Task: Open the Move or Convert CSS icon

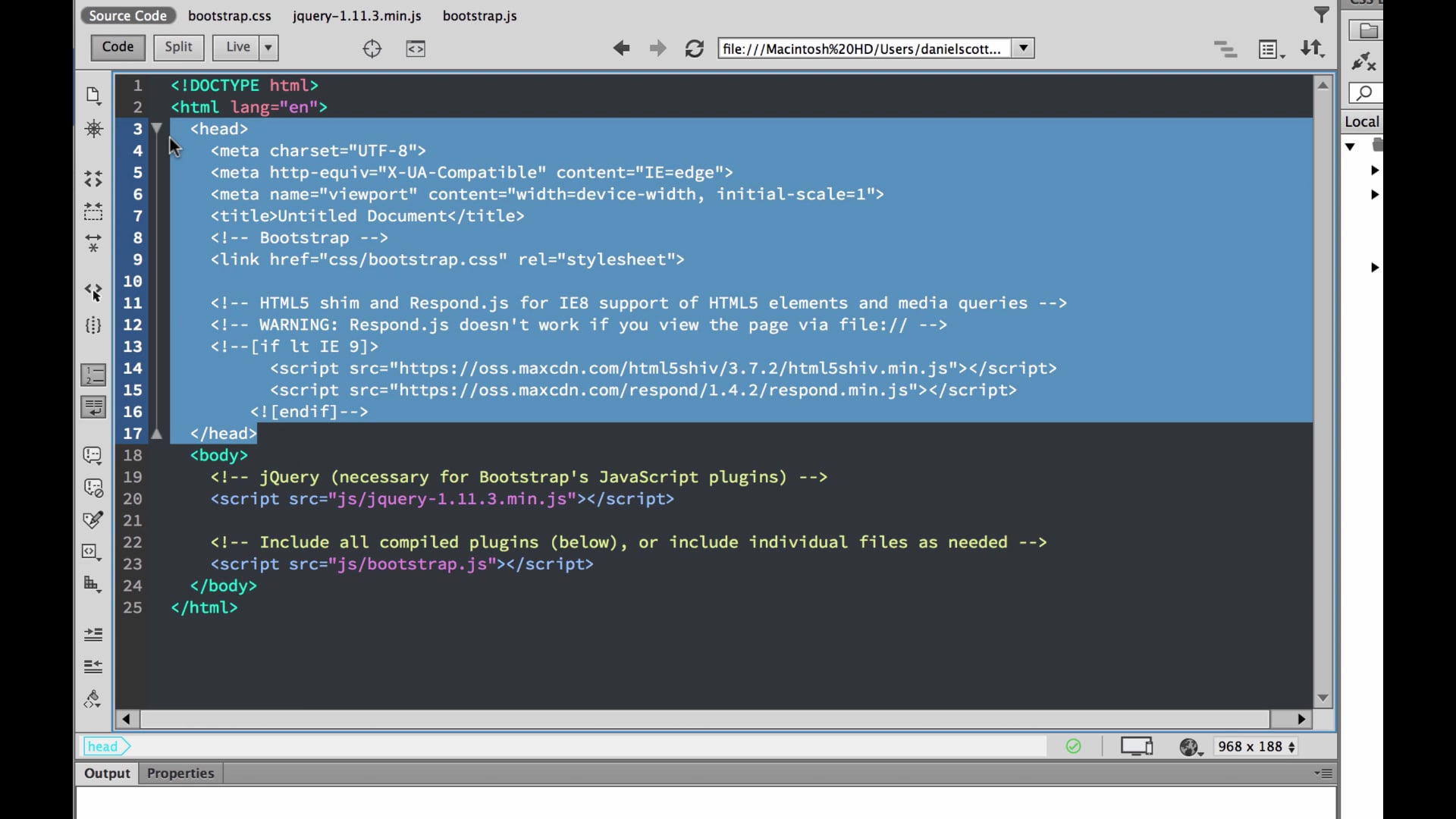Action: coord(92,585)
